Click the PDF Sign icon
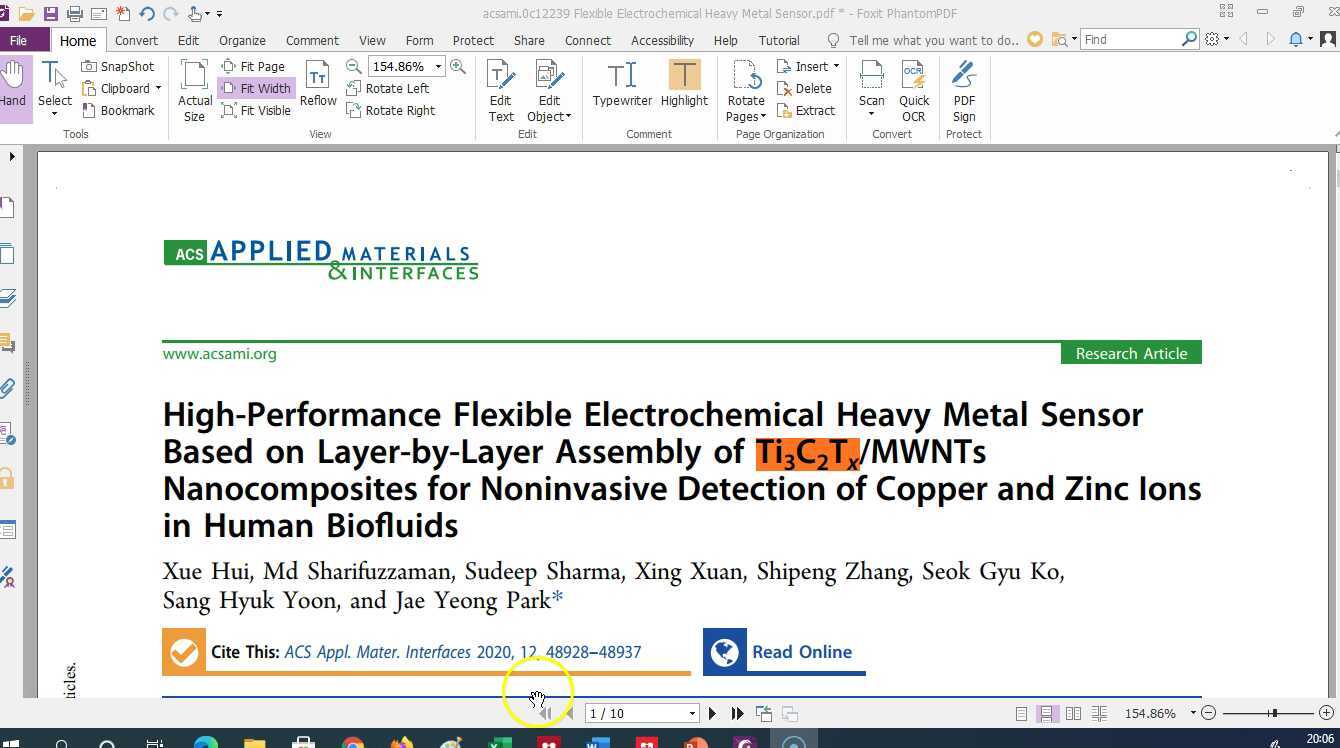Screen dimensions: 1340x748 click(x=964, y=90)
